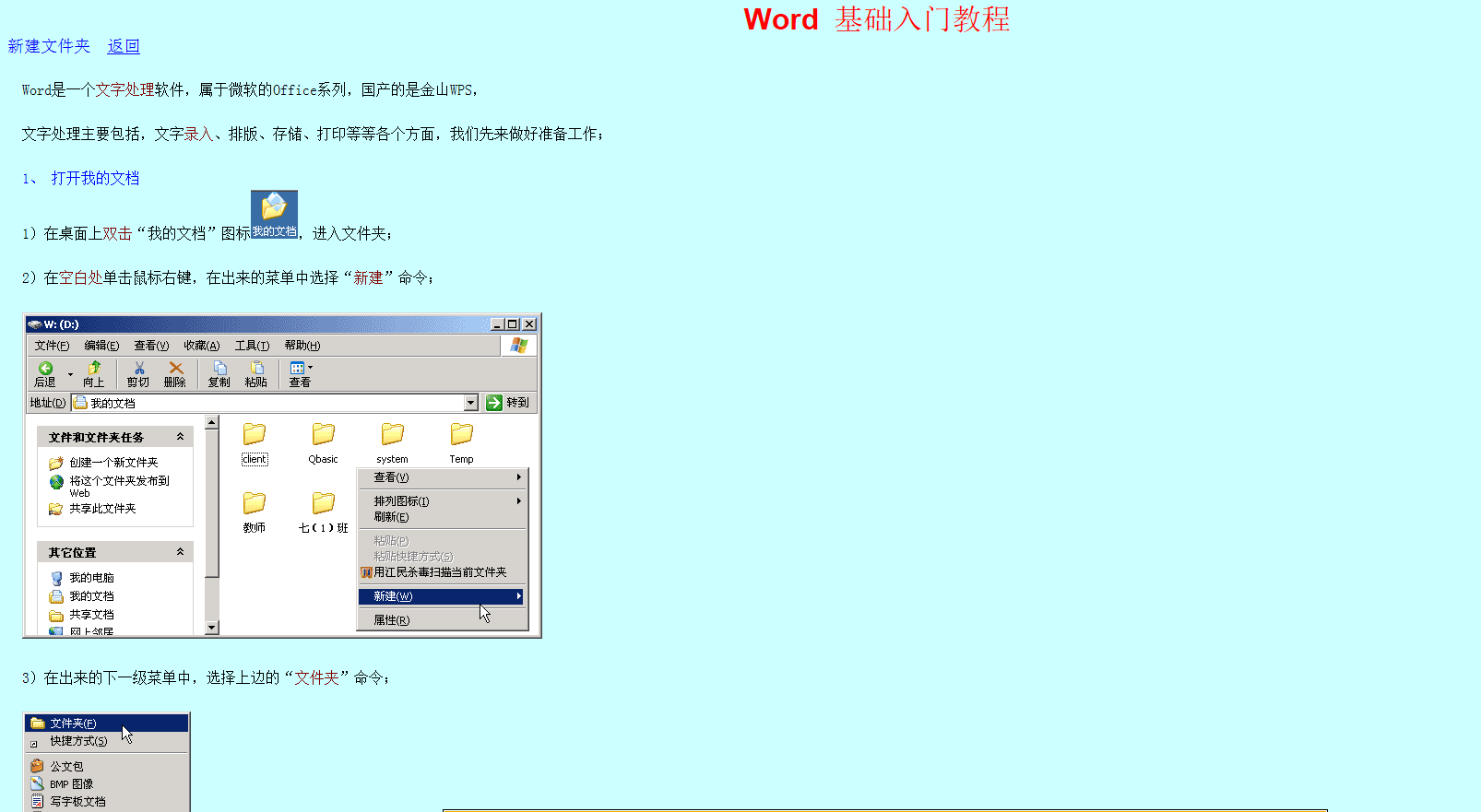Open the address bar dropdown arrow
This screenshot has height=812, width=1481.
tap(471, 403)
